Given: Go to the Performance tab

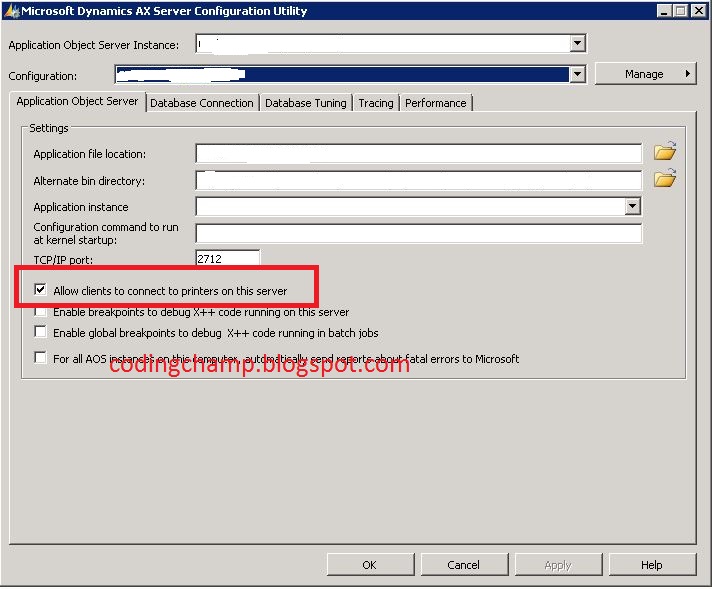Looking at the screenshot, I should point(436,103).
